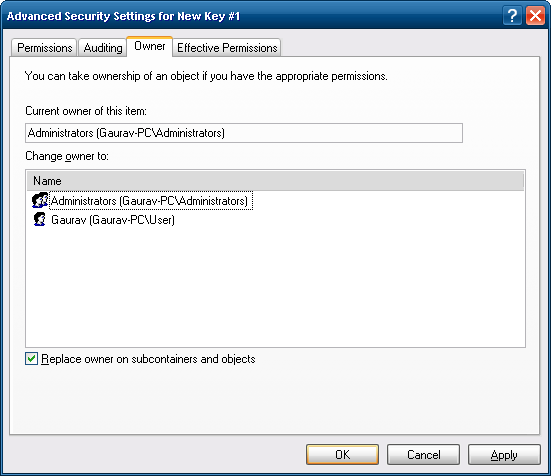Viewport: 551px width, 476px height.
Task: Open the Auditing tab
Action: tap(103, 48)
